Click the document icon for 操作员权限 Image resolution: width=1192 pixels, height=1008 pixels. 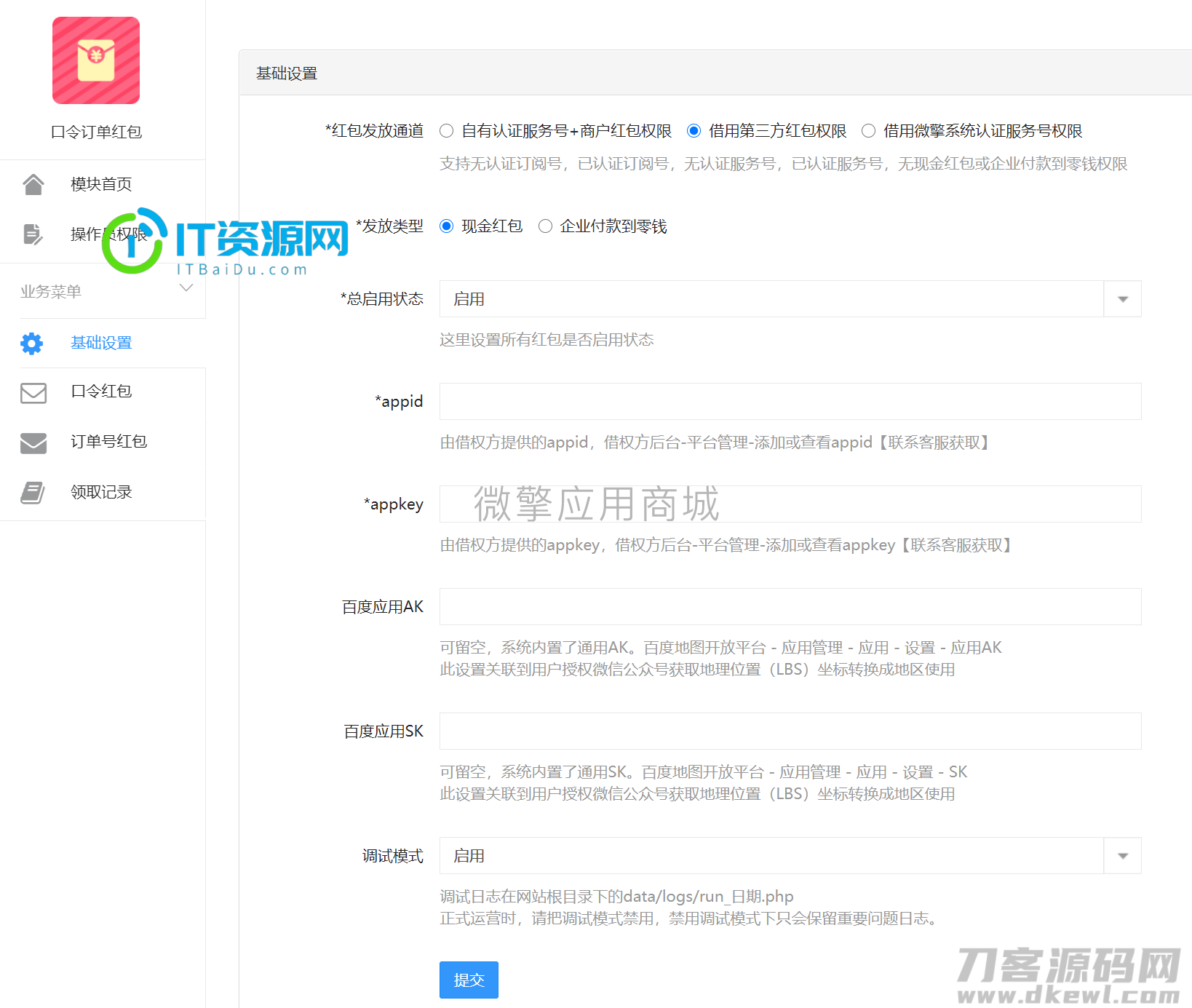click(x=33, y=234)
